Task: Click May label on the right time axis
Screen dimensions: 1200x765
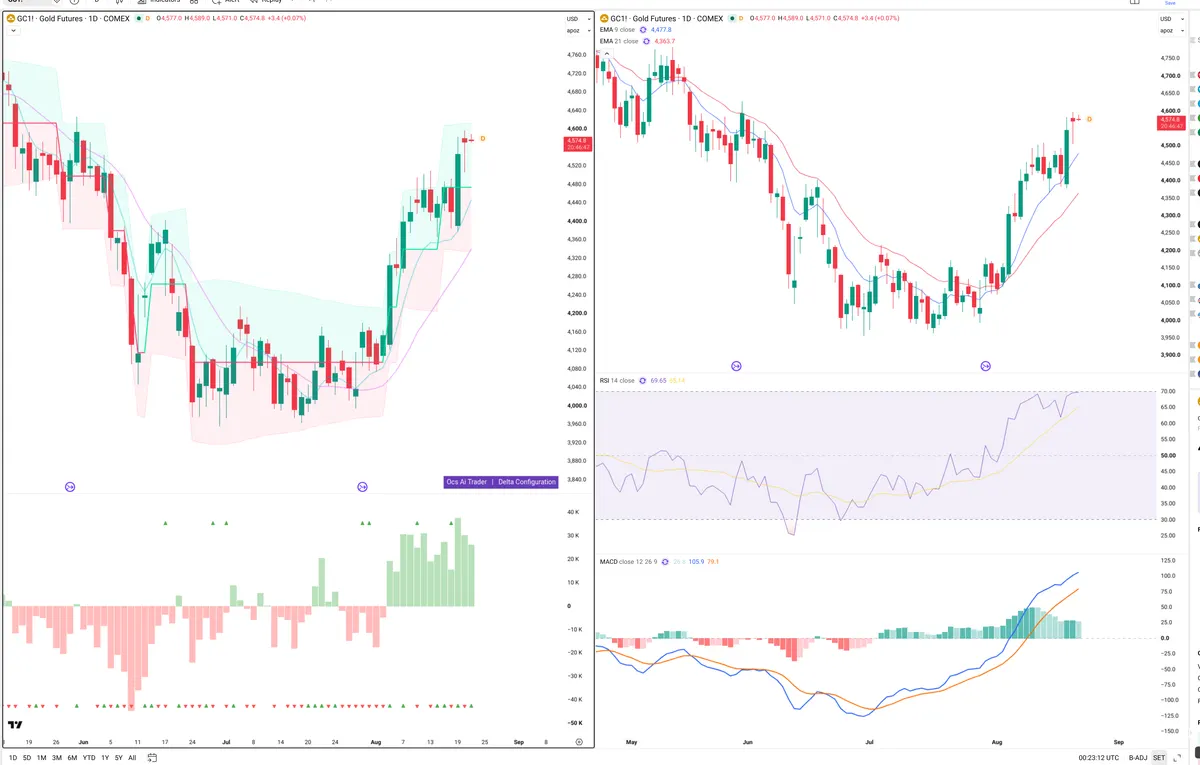Action: click(x=631, y=743)
